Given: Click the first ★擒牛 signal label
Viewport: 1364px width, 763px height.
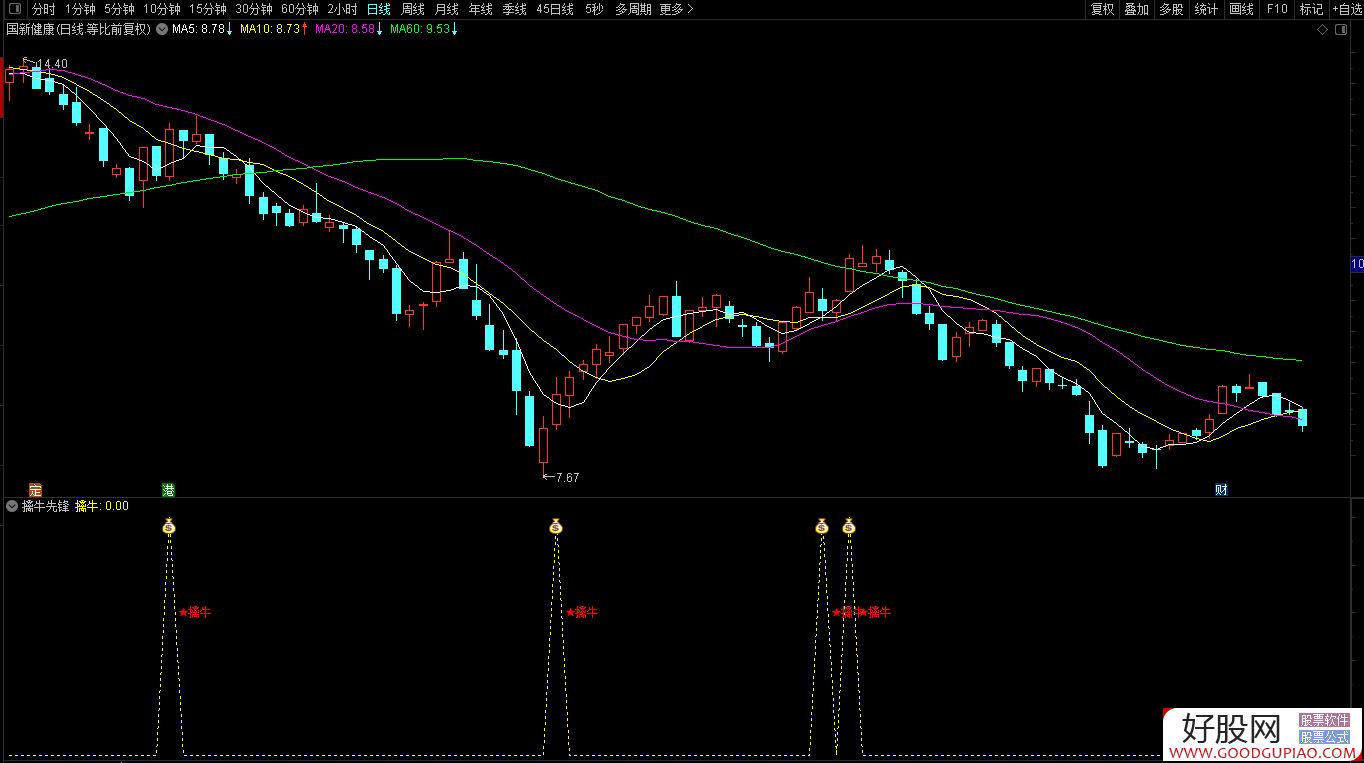Looking at the screenshot, I should click(195, 612).
